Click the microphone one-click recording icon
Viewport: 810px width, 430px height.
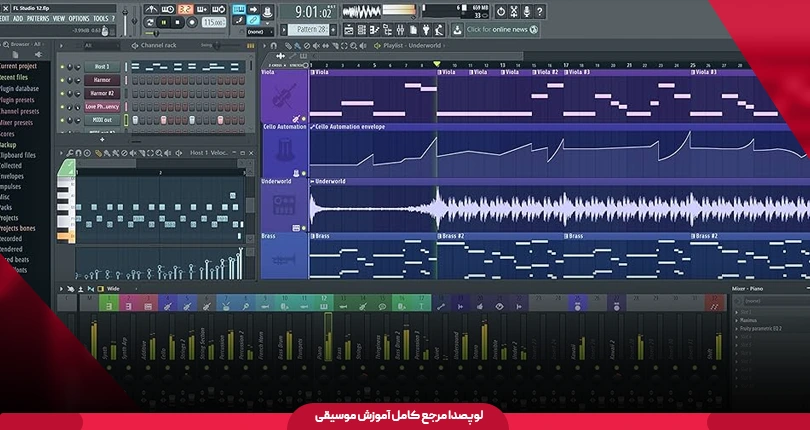coord(527,11)
